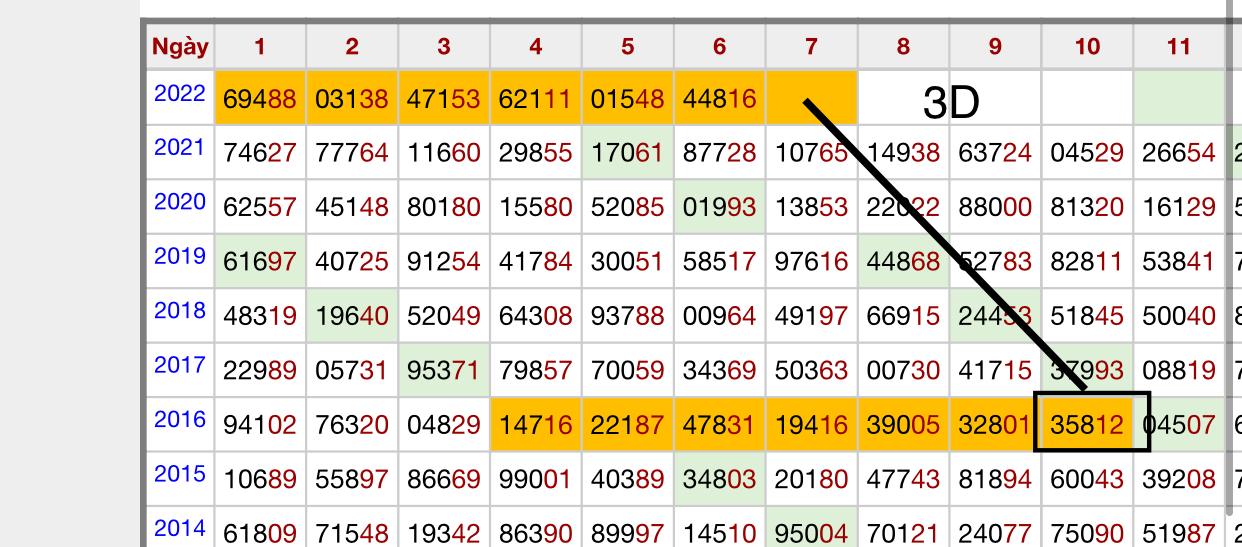Click result 91254
The width and height of the screenshot is (1242, 547).
(x=444, y=262)
